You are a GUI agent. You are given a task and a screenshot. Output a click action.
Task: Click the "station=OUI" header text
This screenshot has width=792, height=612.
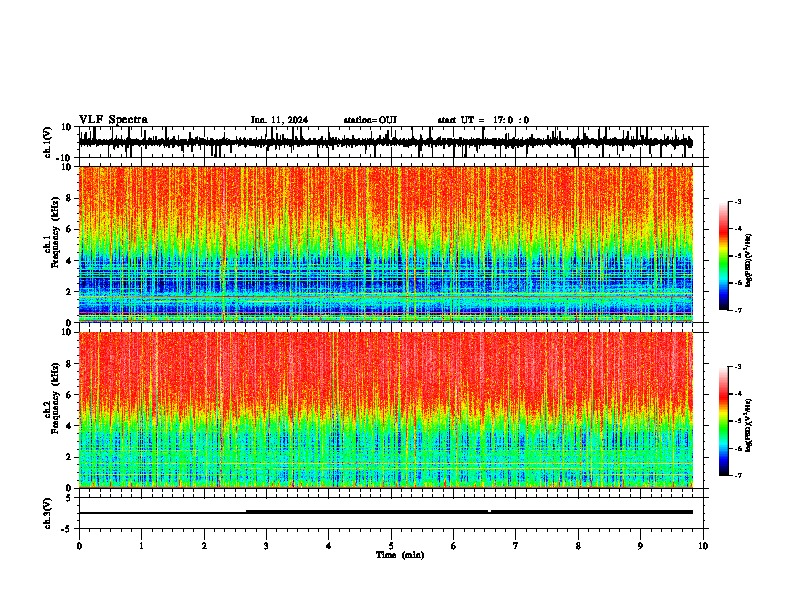pyautogui.click(x=370, y=120)
